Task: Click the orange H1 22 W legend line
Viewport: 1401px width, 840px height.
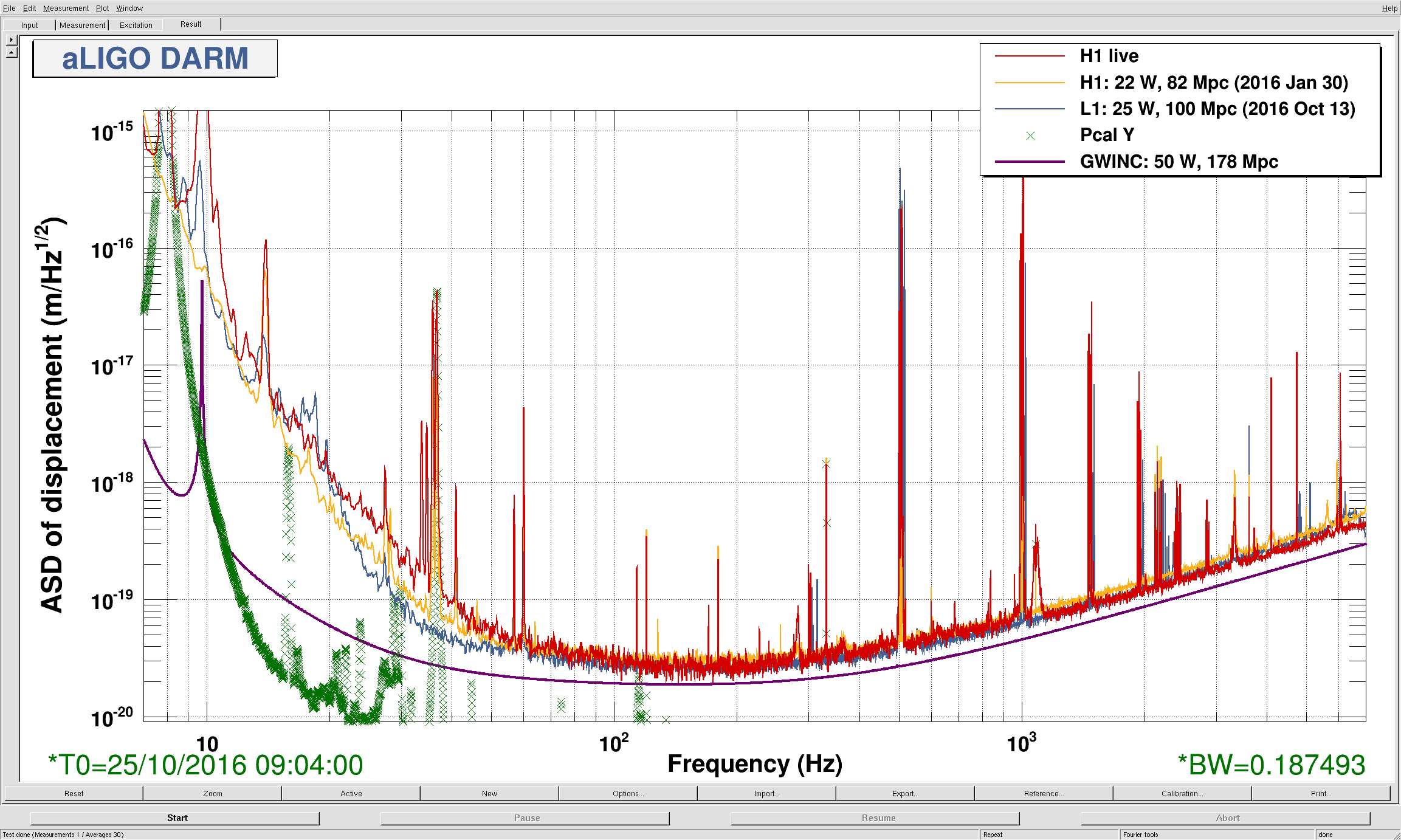Action: click(x=1030, y=83)
